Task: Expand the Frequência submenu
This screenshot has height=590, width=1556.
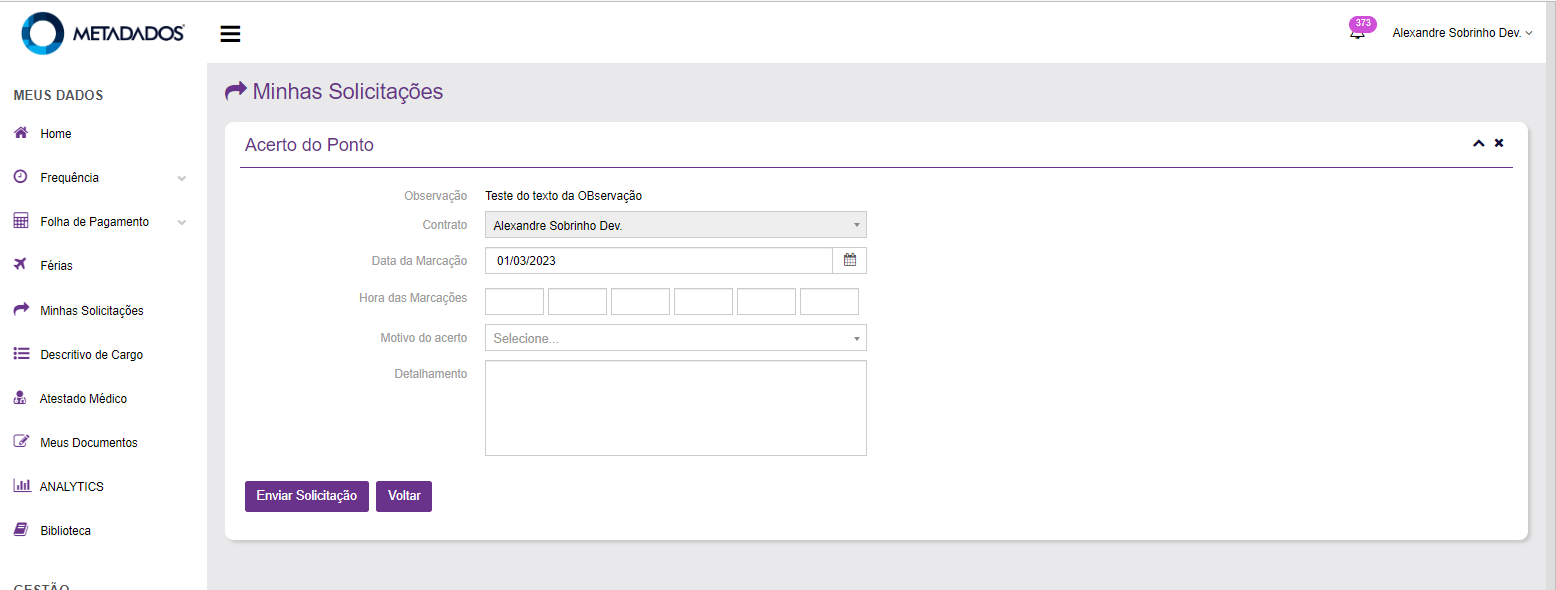Action: pos(181,178)
